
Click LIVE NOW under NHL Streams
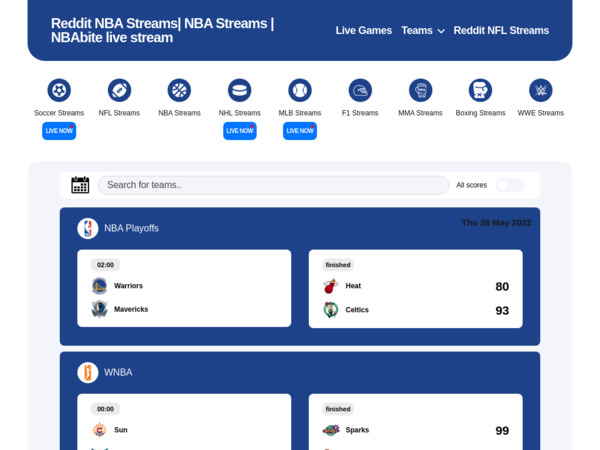coord(240,131)
